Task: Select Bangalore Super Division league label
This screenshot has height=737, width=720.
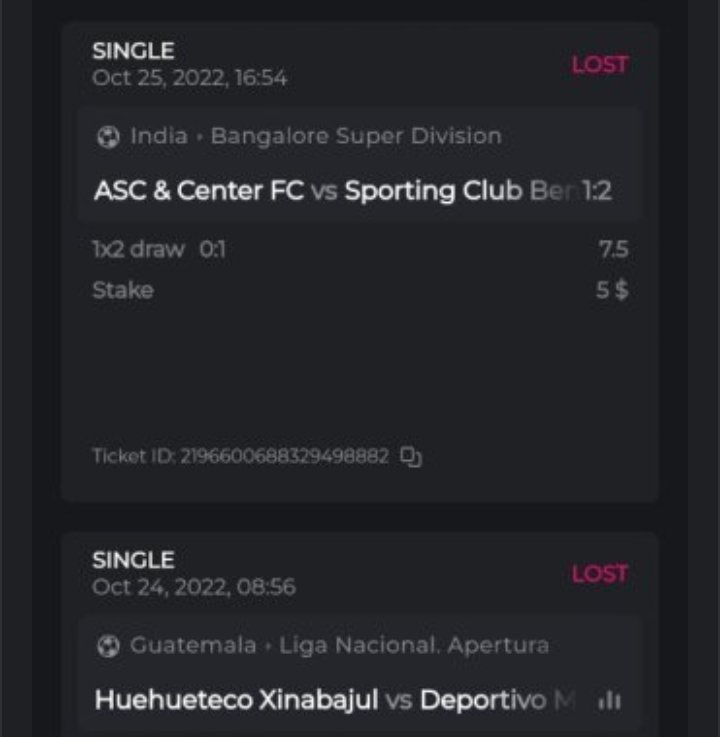Action: click(x=355, y=136)
